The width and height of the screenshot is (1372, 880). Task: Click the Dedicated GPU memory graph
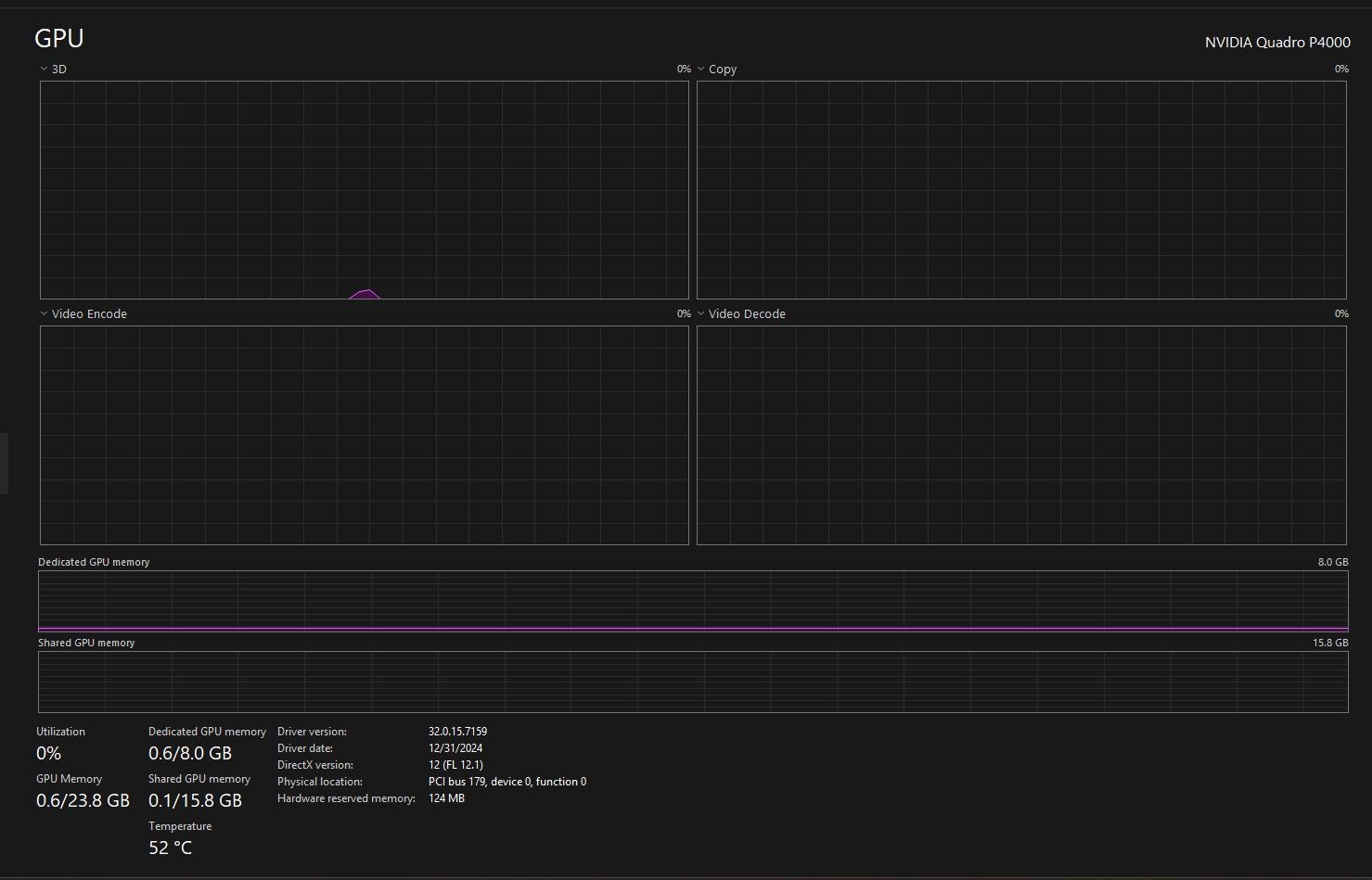click(693, 601)
